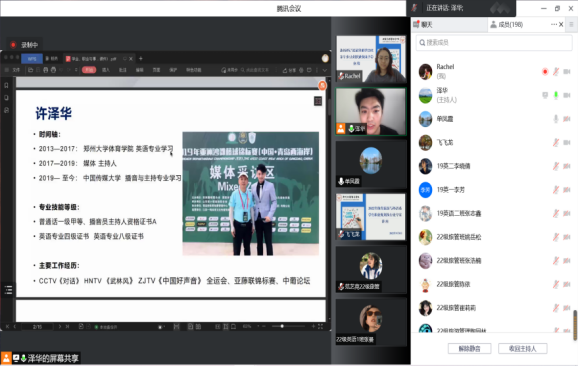Click the recording indicator red dot

(x=13, y=45)
